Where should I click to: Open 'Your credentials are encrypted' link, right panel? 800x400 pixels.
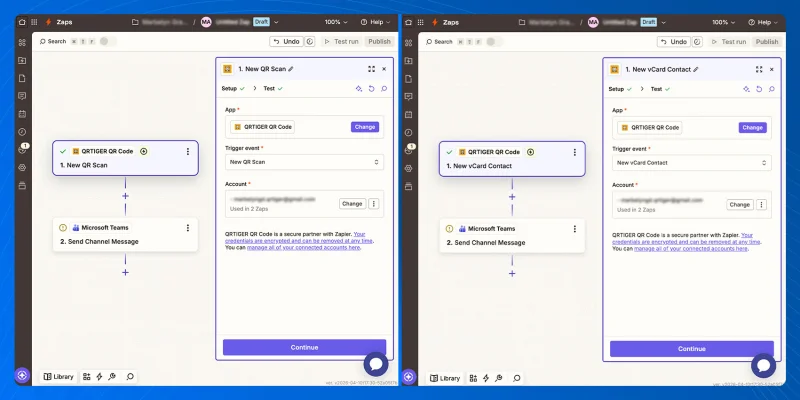click(x=686, y=242)
